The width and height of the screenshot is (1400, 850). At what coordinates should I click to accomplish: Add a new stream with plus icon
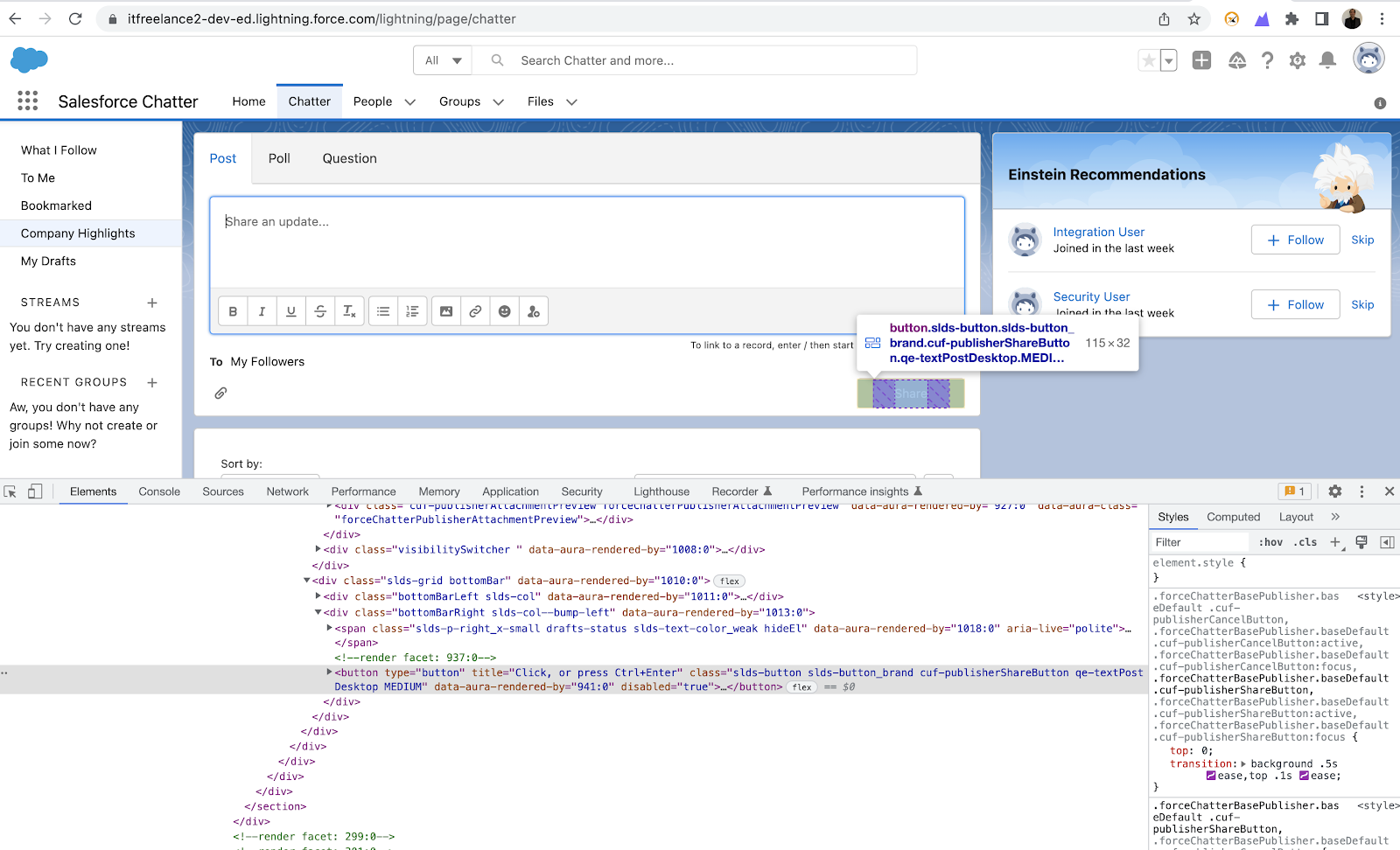click(x=152, y=303)
